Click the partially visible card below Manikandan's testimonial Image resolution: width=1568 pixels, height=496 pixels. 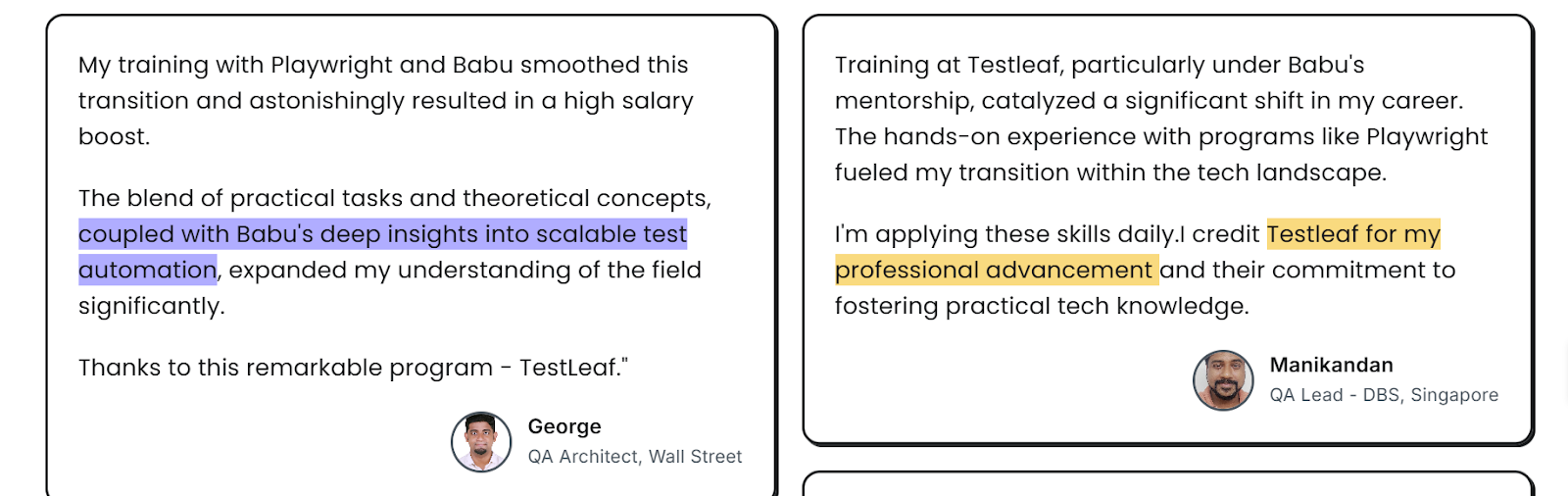coord(1168,484)
